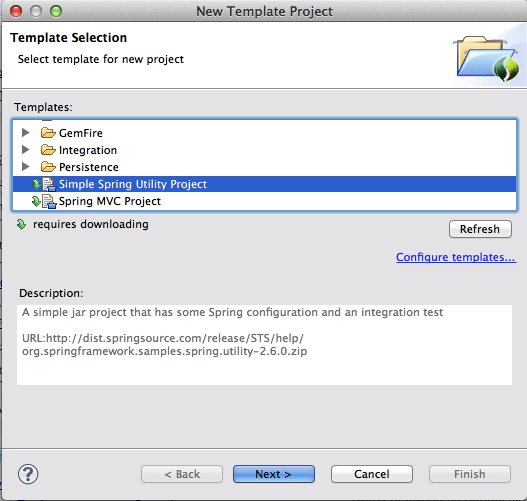Expand the Persistence tree node
The width and height of the screenshot is (527, 501).
(26, 166)
